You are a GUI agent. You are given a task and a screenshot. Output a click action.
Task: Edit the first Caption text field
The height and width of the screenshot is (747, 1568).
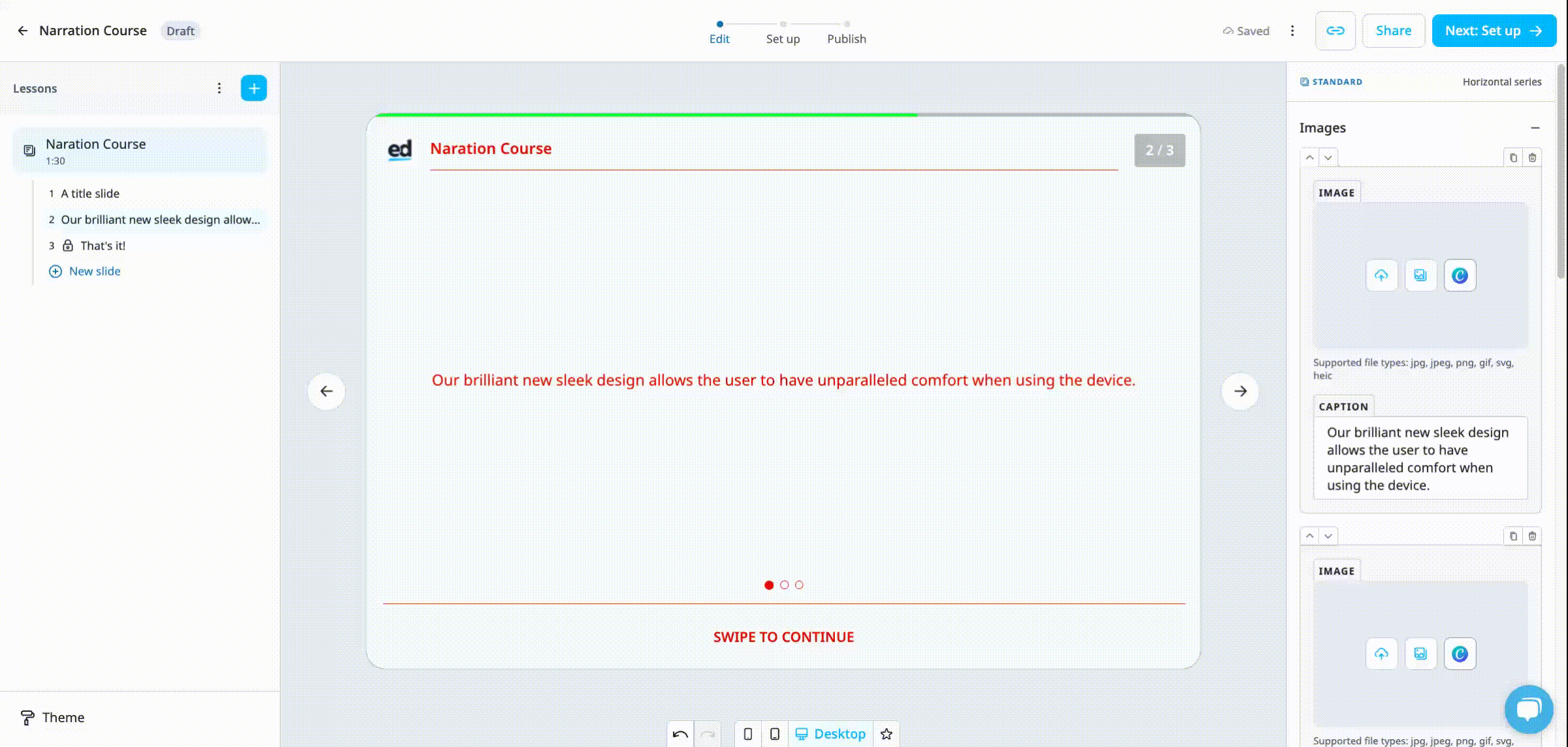click(x=1420, y=458)
